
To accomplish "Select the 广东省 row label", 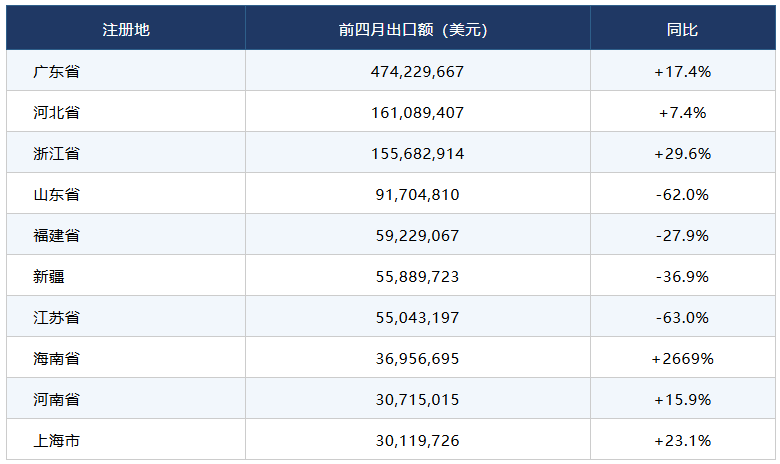I will point(57,72).
